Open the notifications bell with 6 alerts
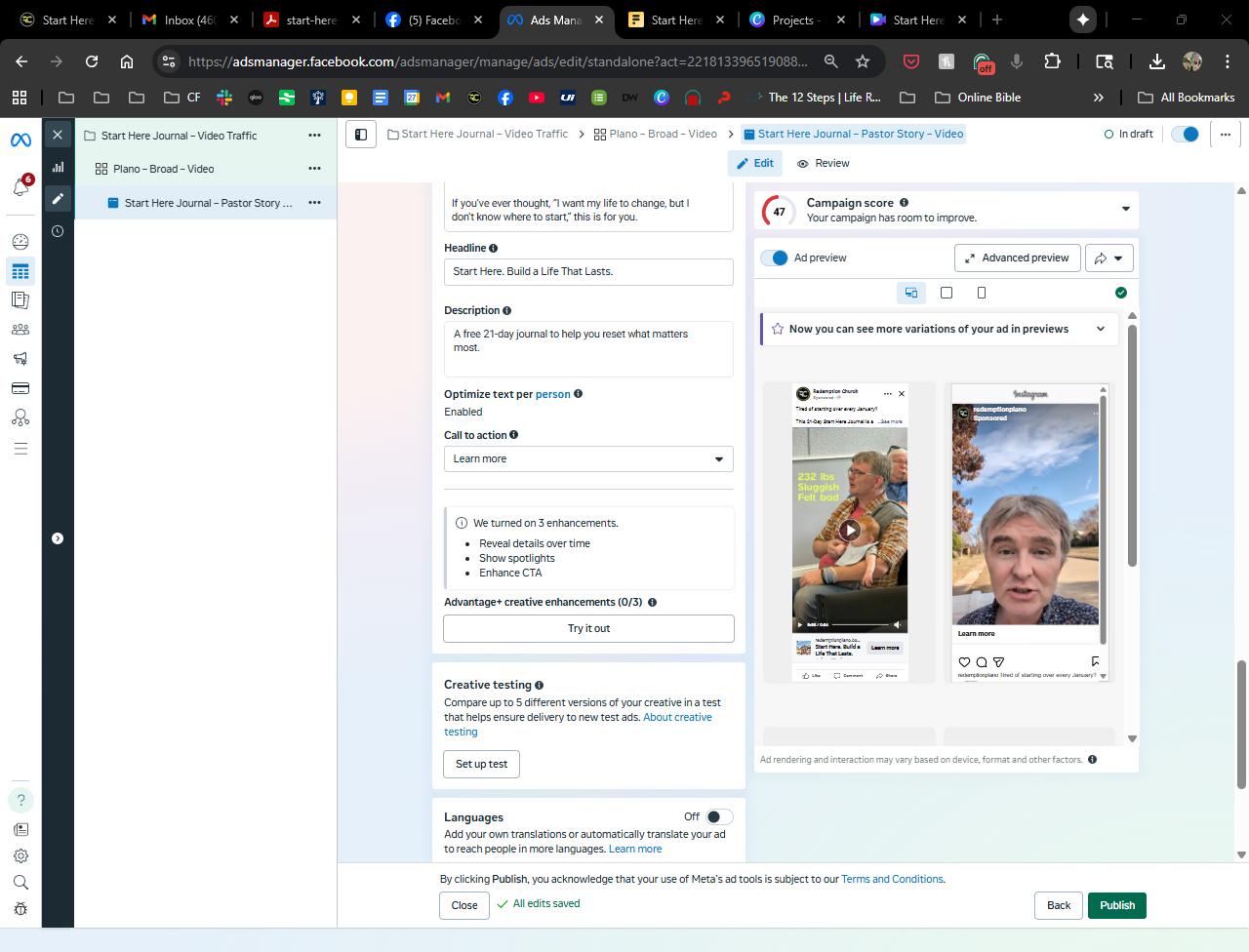This screenshot has width=1249, height=952. (x=20, y=186)
